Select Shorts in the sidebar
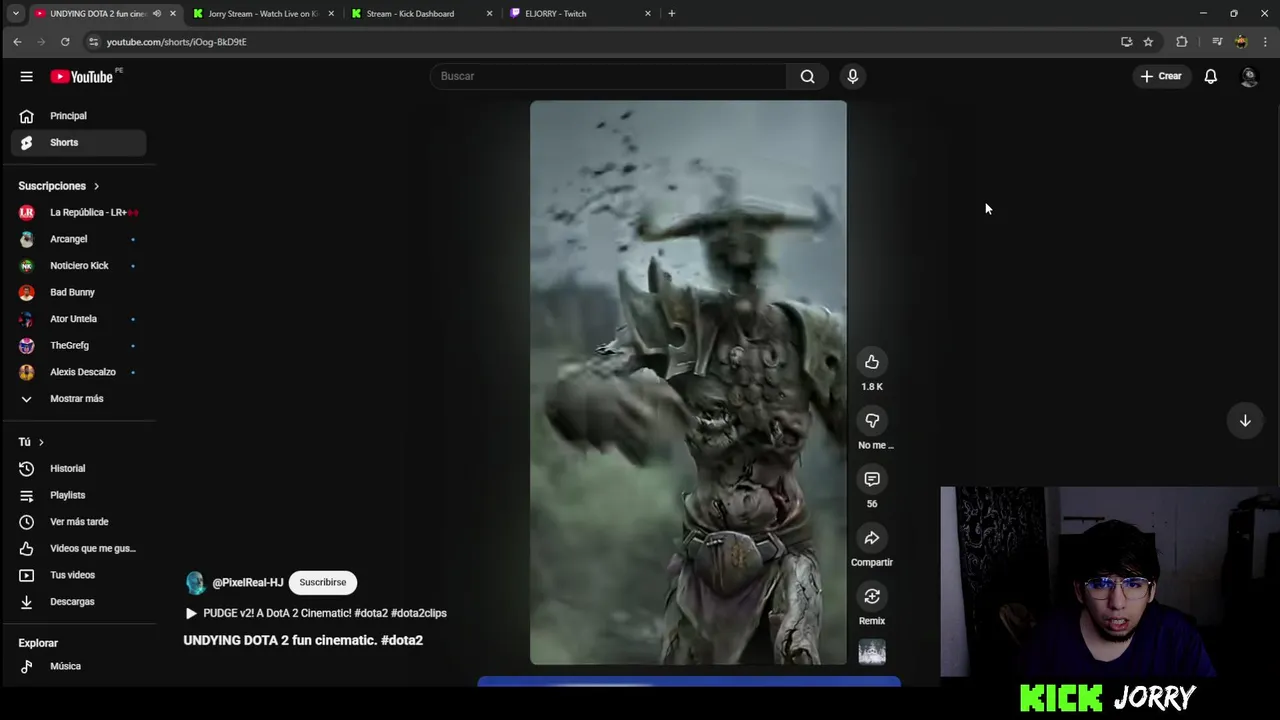The width and height of the screenshot is (1280, 720). (x=78, y=142)
